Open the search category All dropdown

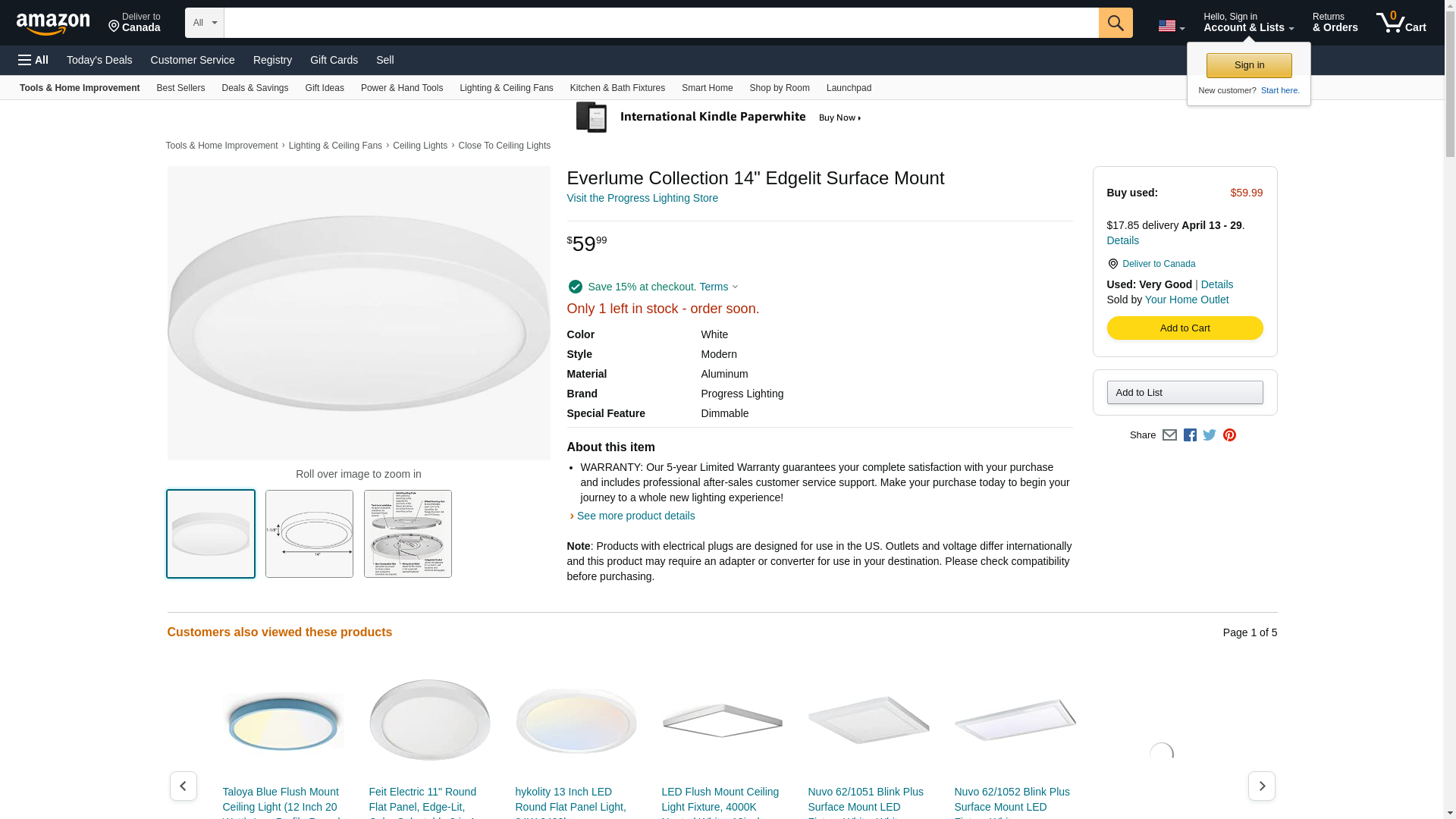(x=204, y=23)
